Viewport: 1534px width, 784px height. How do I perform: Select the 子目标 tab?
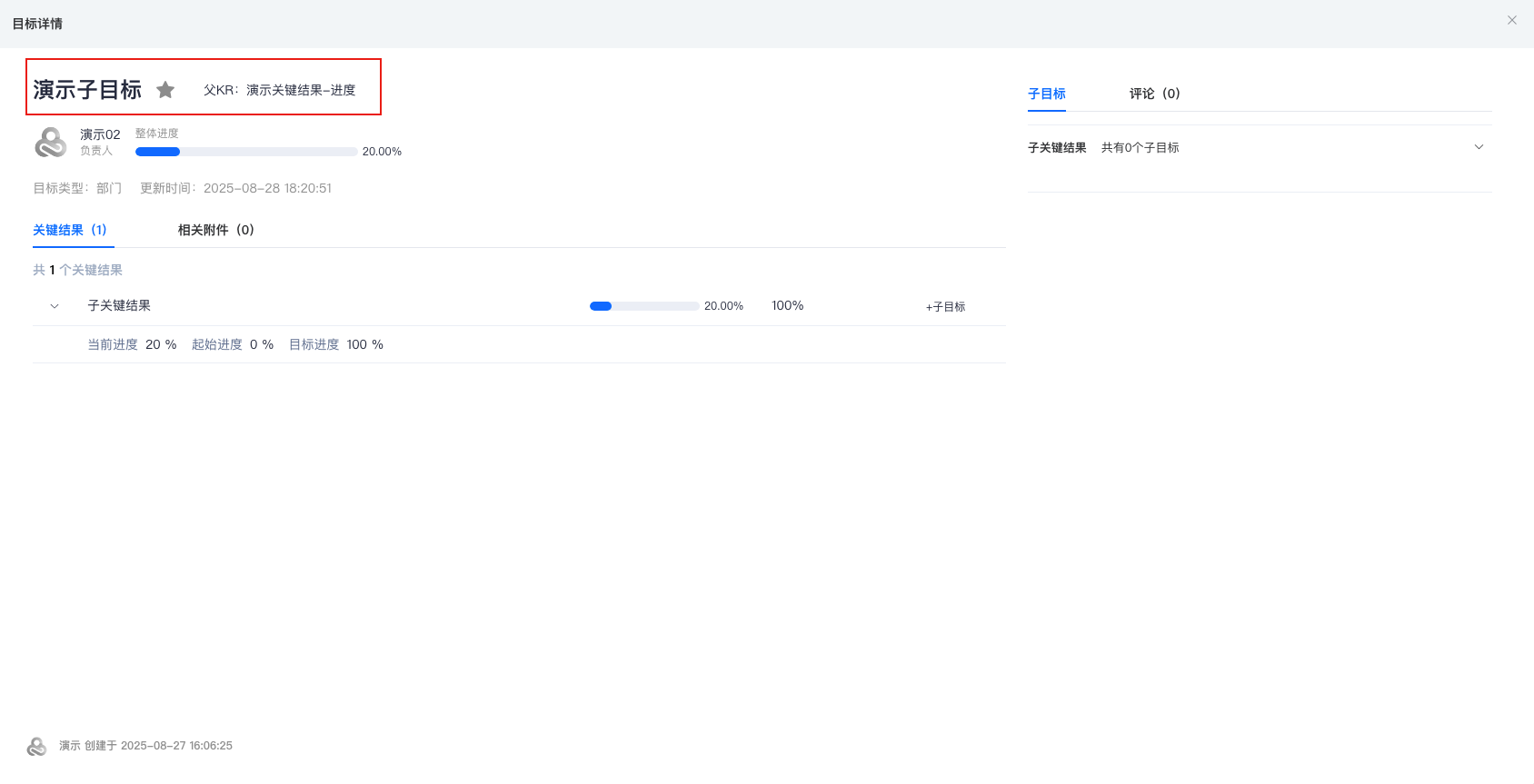1046,94
